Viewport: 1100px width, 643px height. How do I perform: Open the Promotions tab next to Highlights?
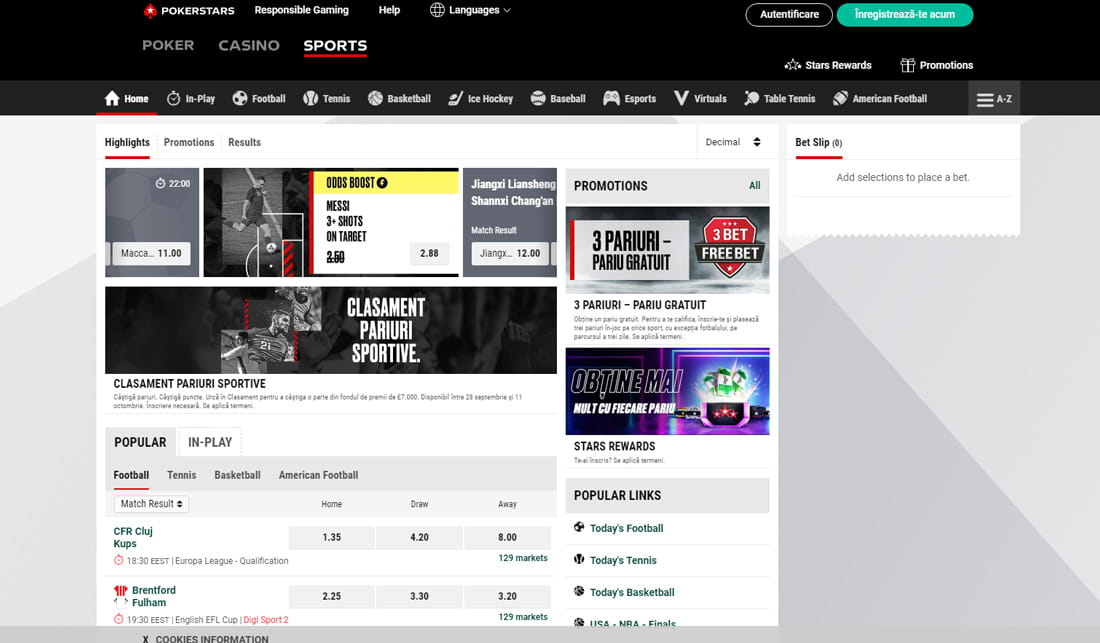(189, 142)
